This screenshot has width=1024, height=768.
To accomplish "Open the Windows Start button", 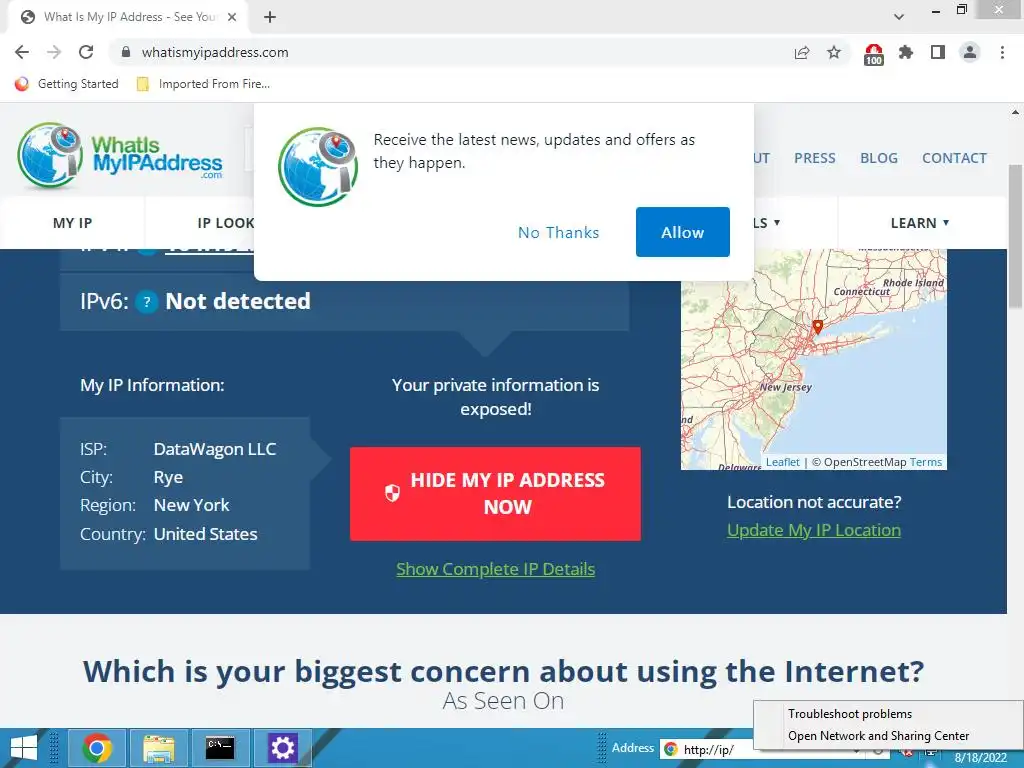I will 24,748.
